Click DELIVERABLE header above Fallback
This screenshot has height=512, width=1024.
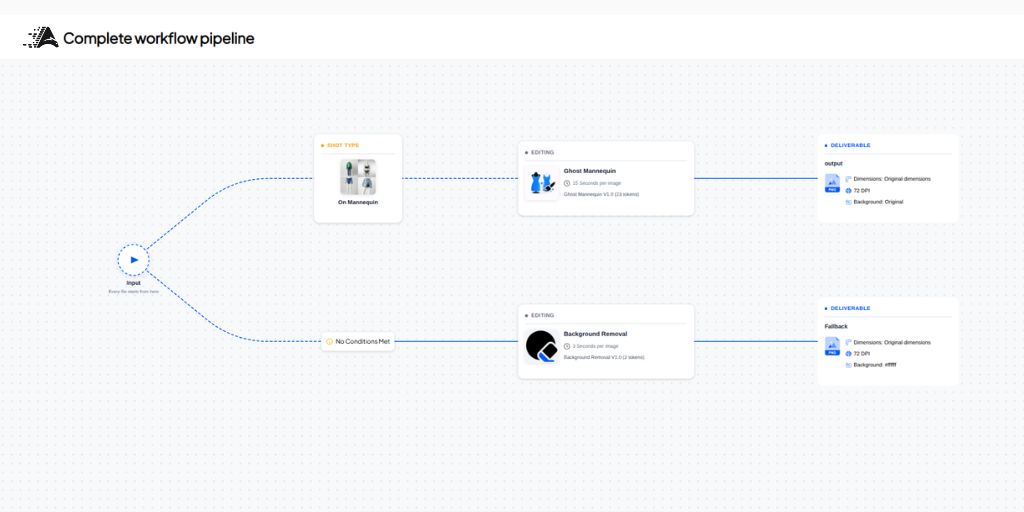pyautogui.click(x=850, y=308)
